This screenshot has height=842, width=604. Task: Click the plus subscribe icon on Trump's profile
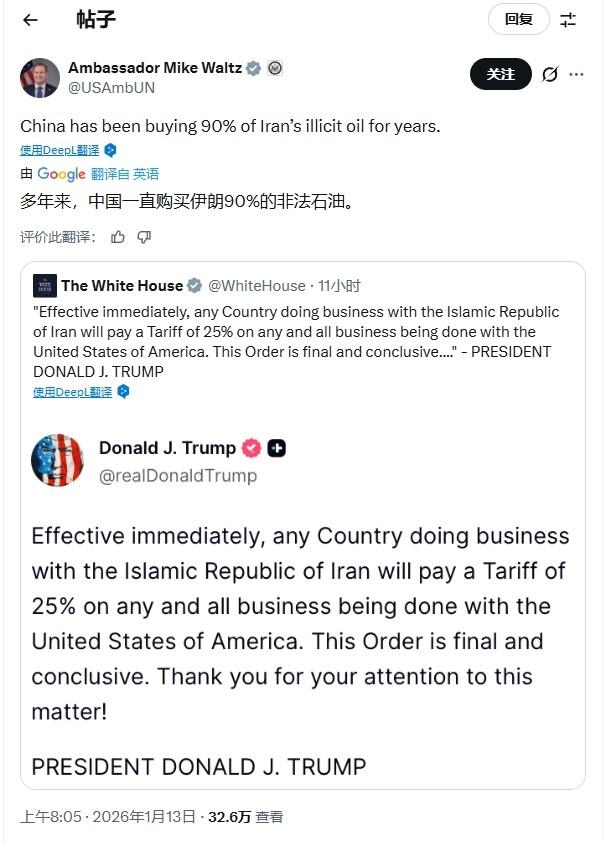[277, 448]
